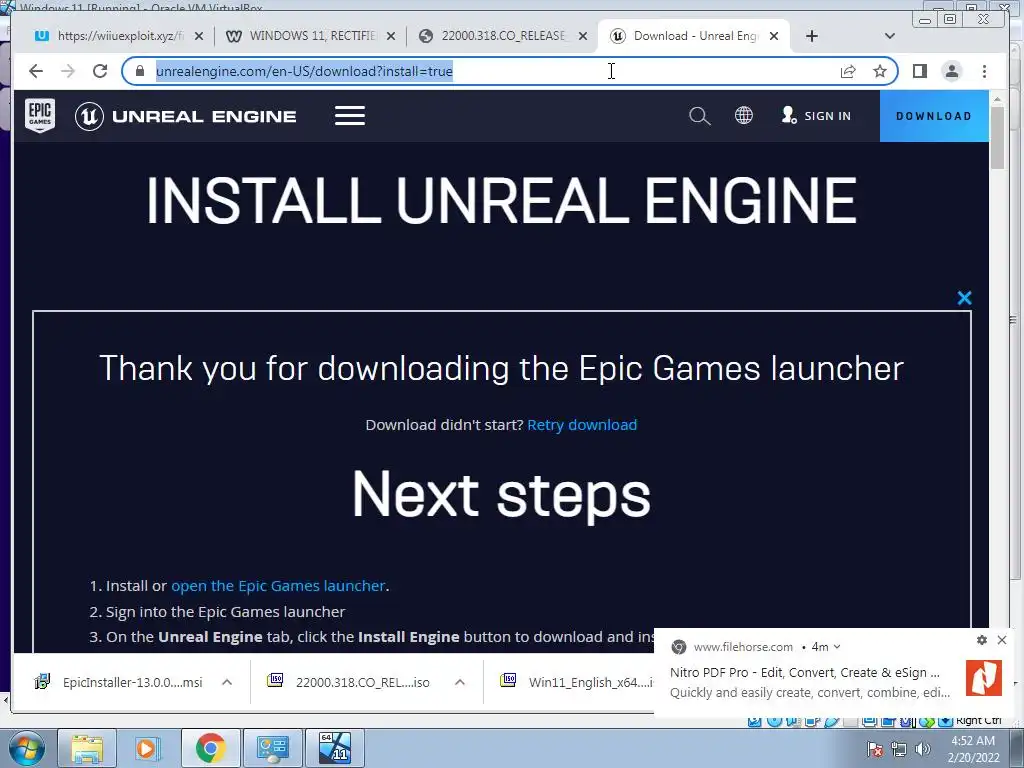Toggle the browser side panel

pos(920,71)
